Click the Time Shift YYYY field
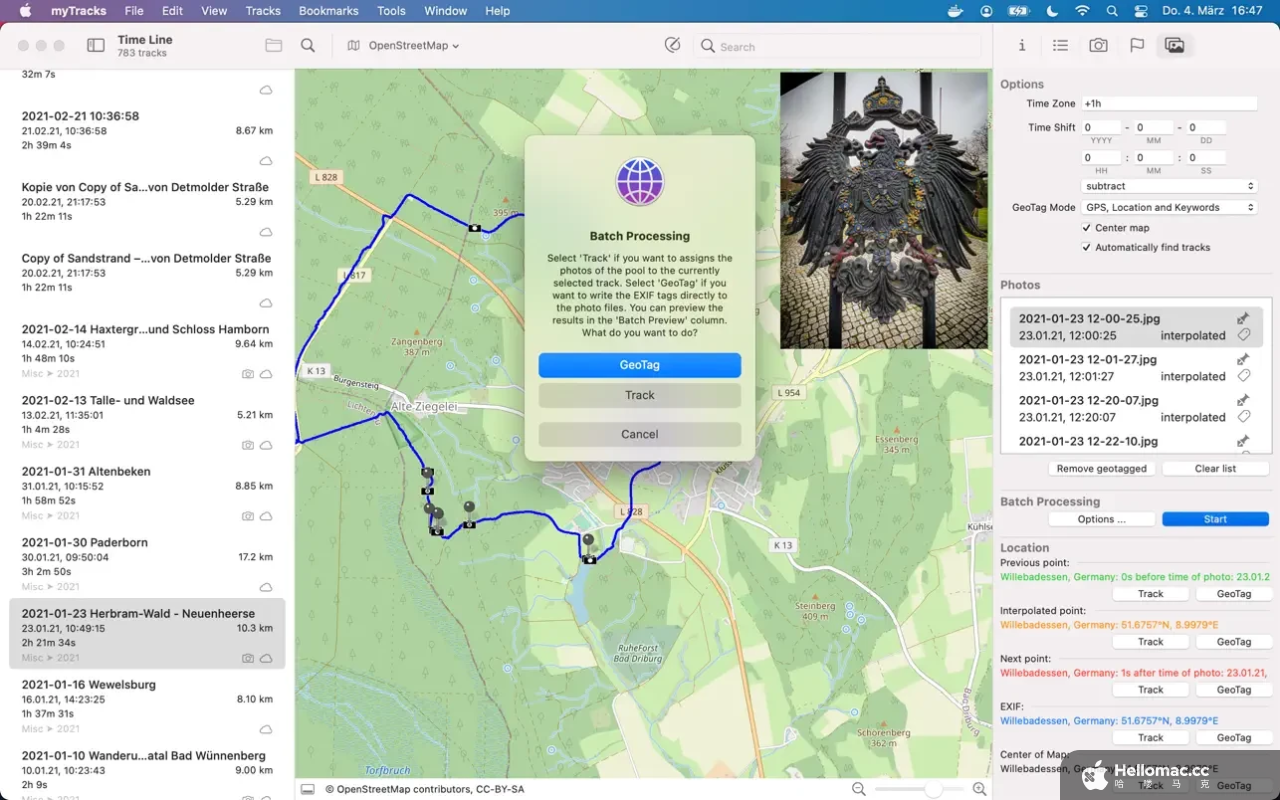This screenshot has width=1280, height=800. 1101,127
